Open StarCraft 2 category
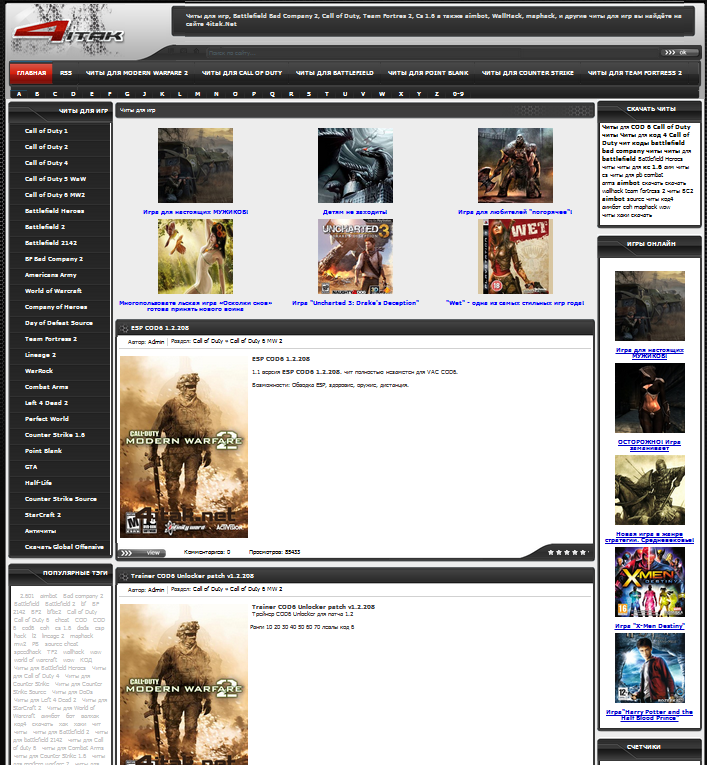707x765 pixels. [59, 515]
